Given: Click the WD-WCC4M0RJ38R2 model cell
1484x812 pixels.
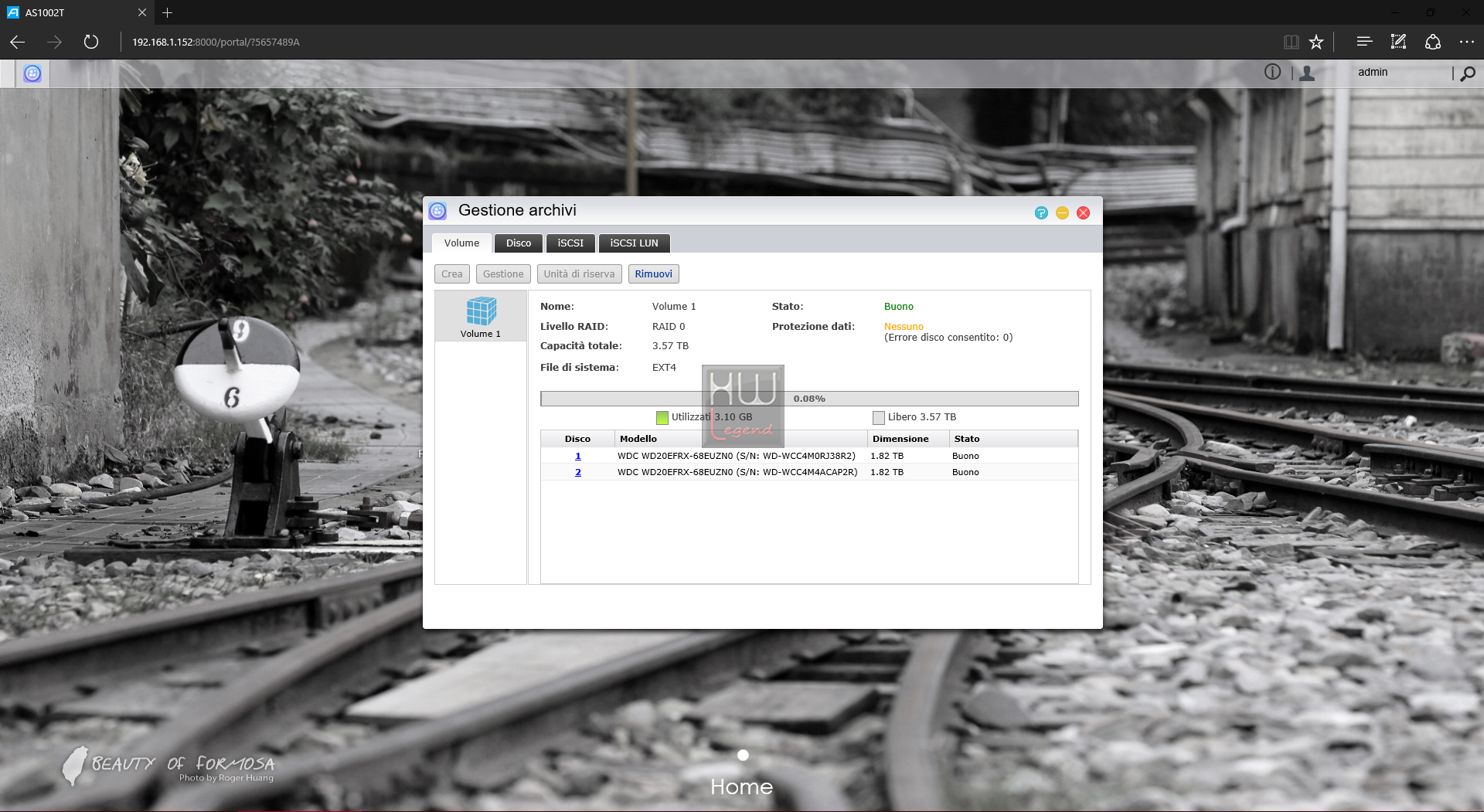Looking at the screenshot, I should click(x=737, y=456).
